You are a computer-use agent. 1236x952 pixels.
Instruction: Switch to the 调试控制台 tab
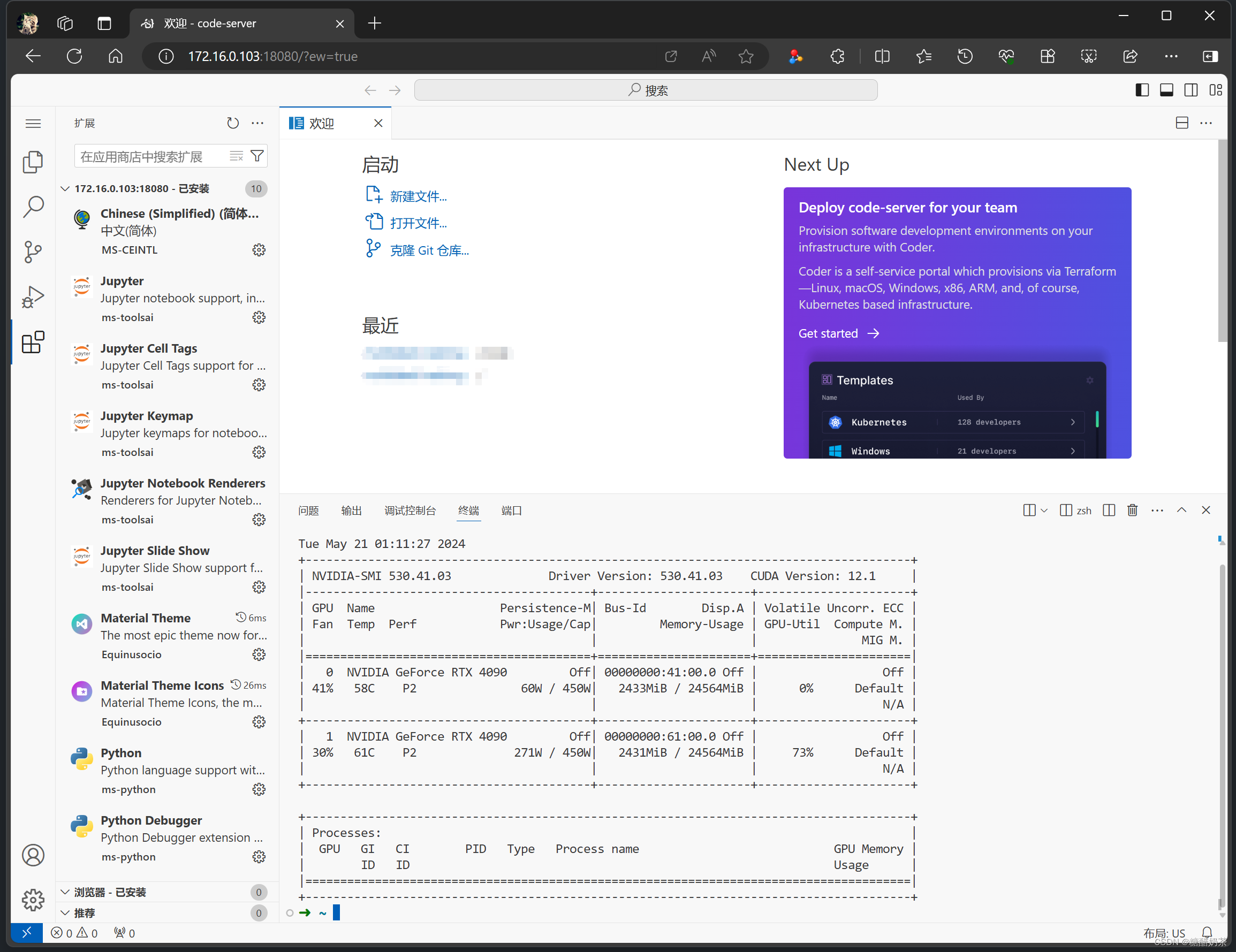pos(410,511)
